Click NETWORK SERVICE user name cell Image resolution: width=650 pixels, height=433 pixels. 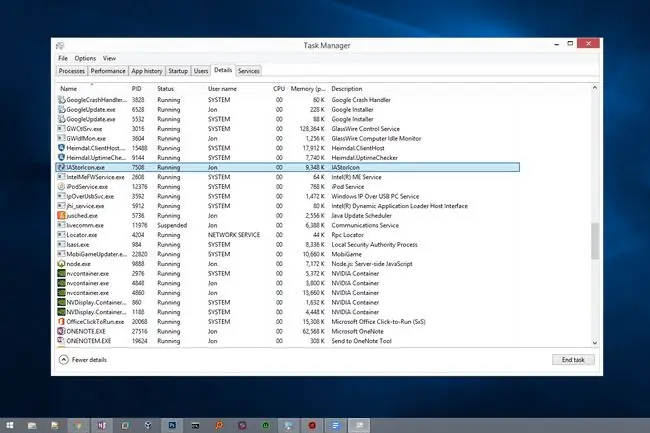click(234, 235)
